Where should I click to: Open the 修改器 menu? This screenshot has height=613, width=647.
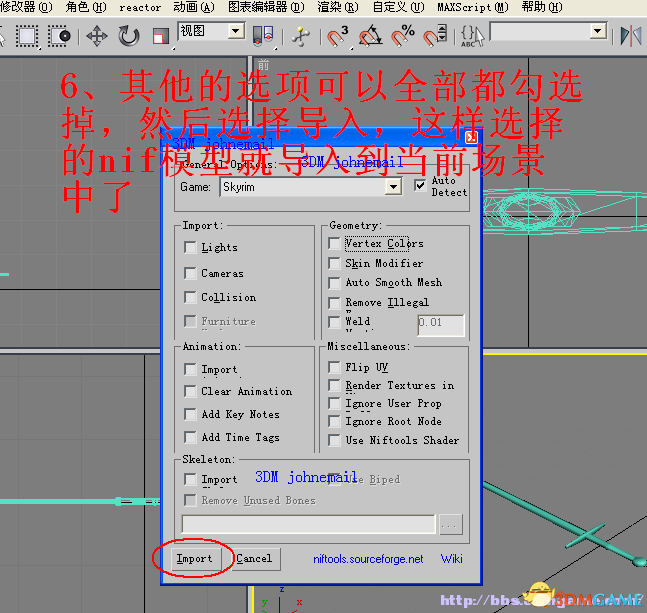26,7
